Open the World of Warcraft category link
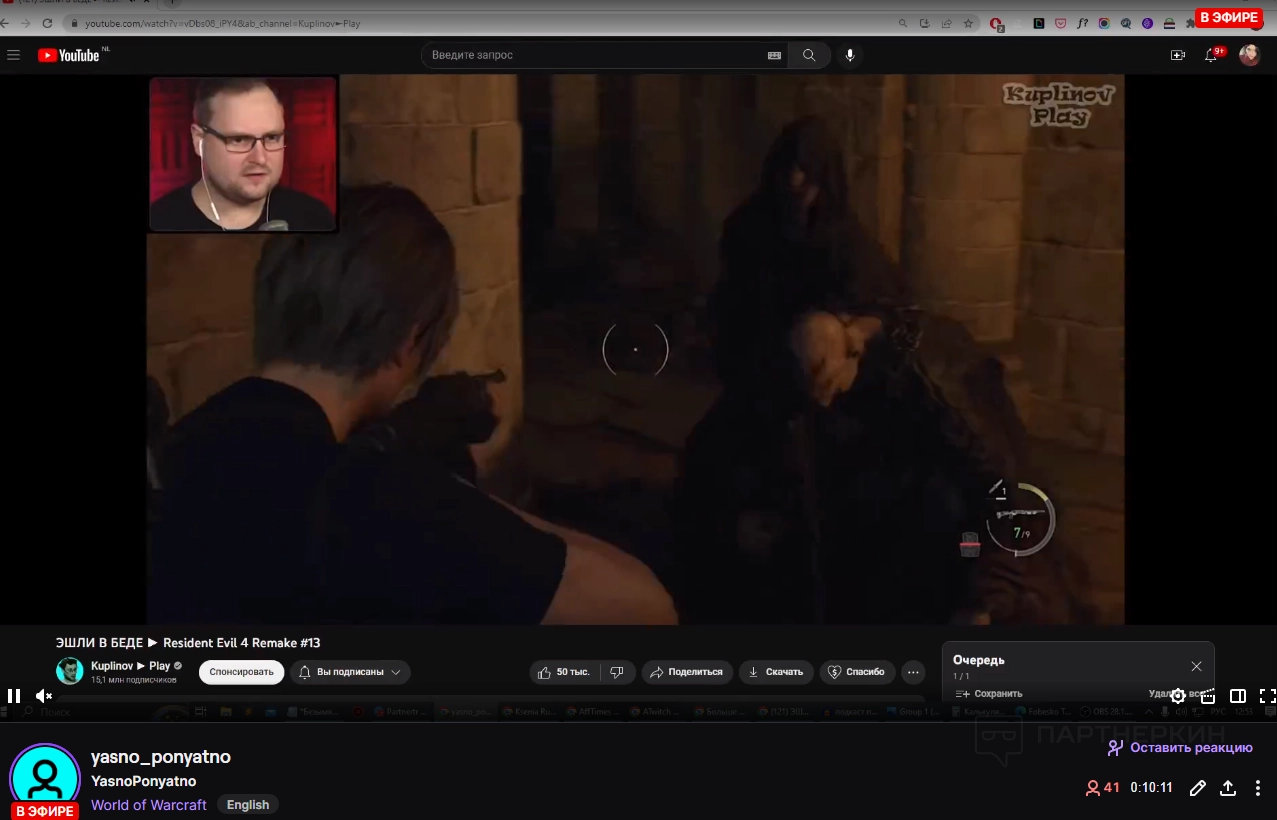The width and height of the screenshot is (1277, 820). pos(149,805)
